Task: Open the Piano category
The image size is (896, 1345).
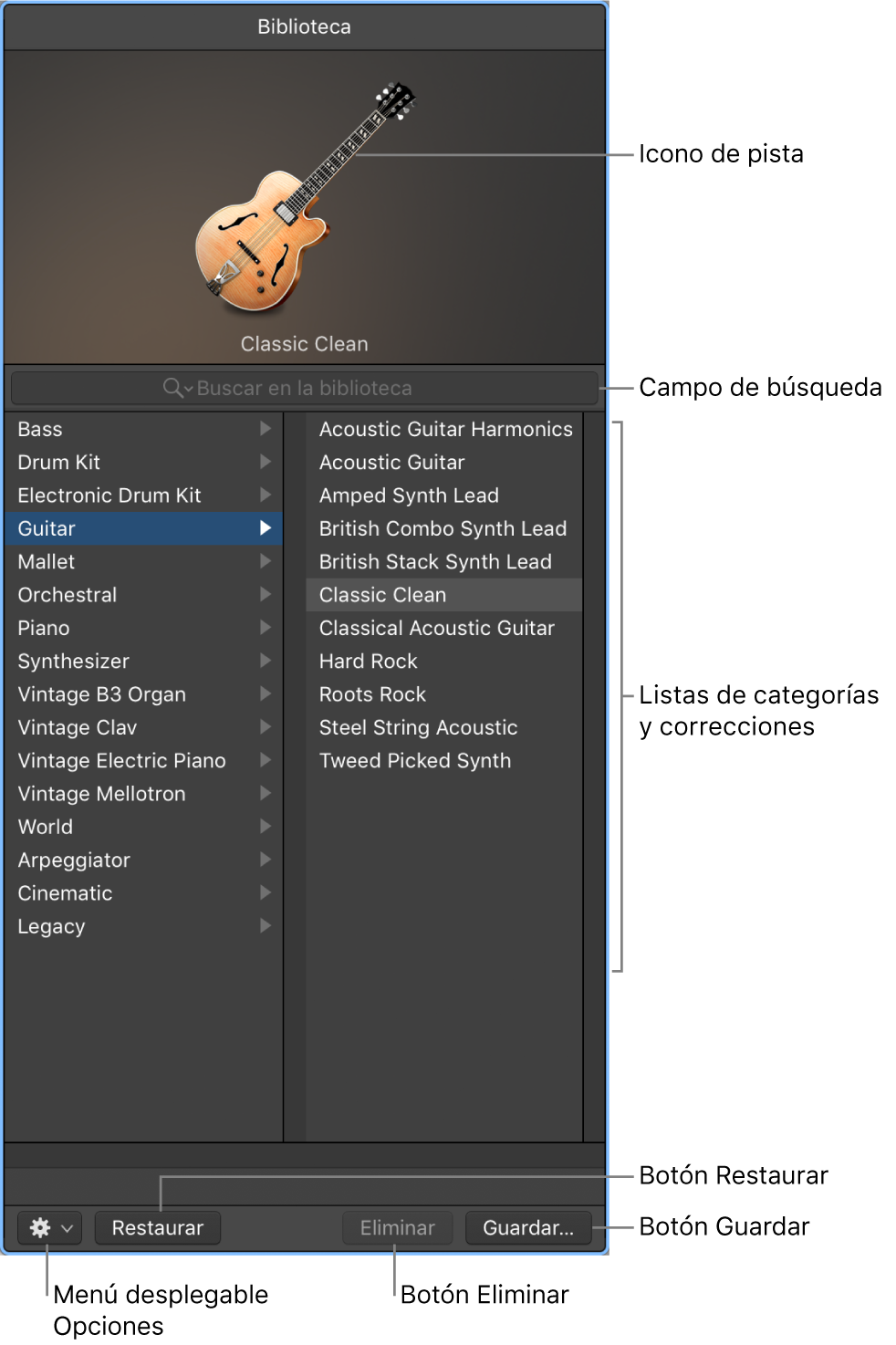Action: [44, 628]
